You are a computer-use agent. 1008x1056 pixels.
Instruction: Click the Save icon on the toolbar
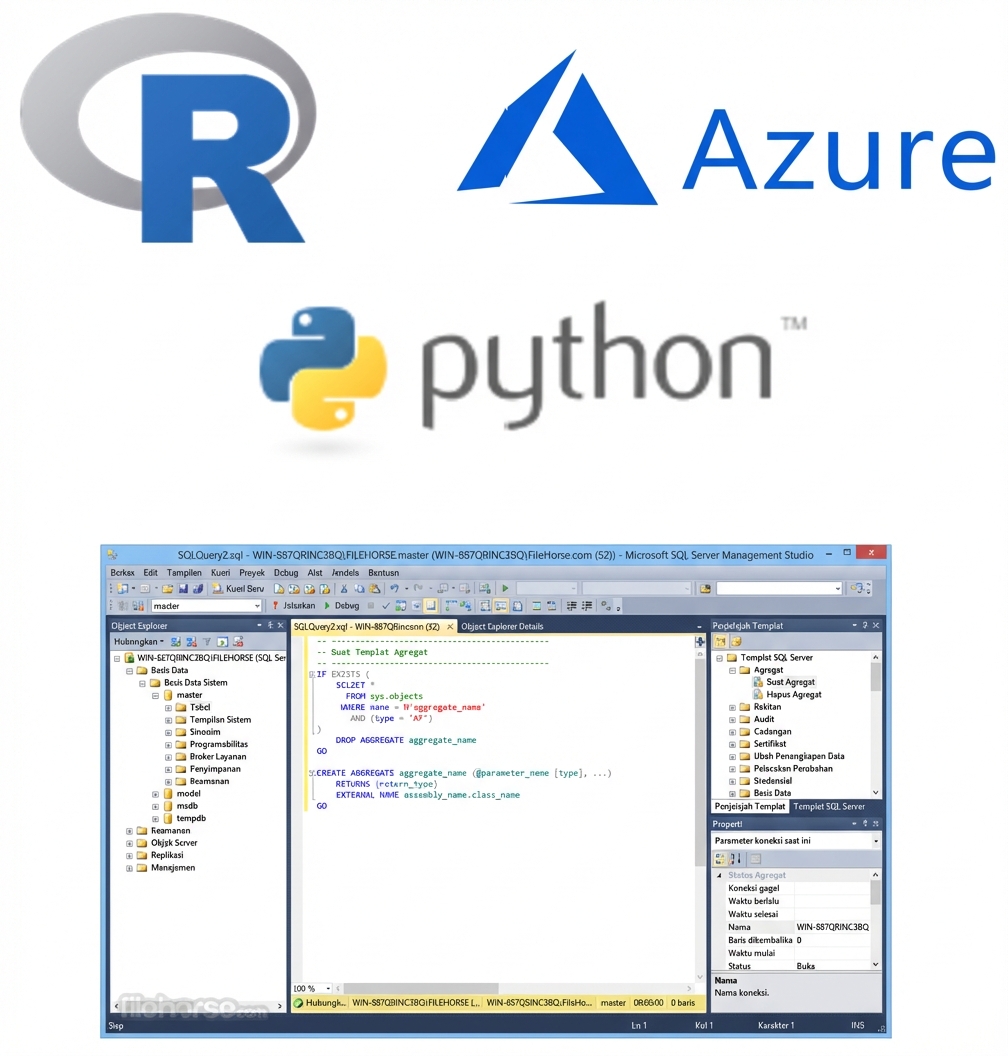point(184,588)
